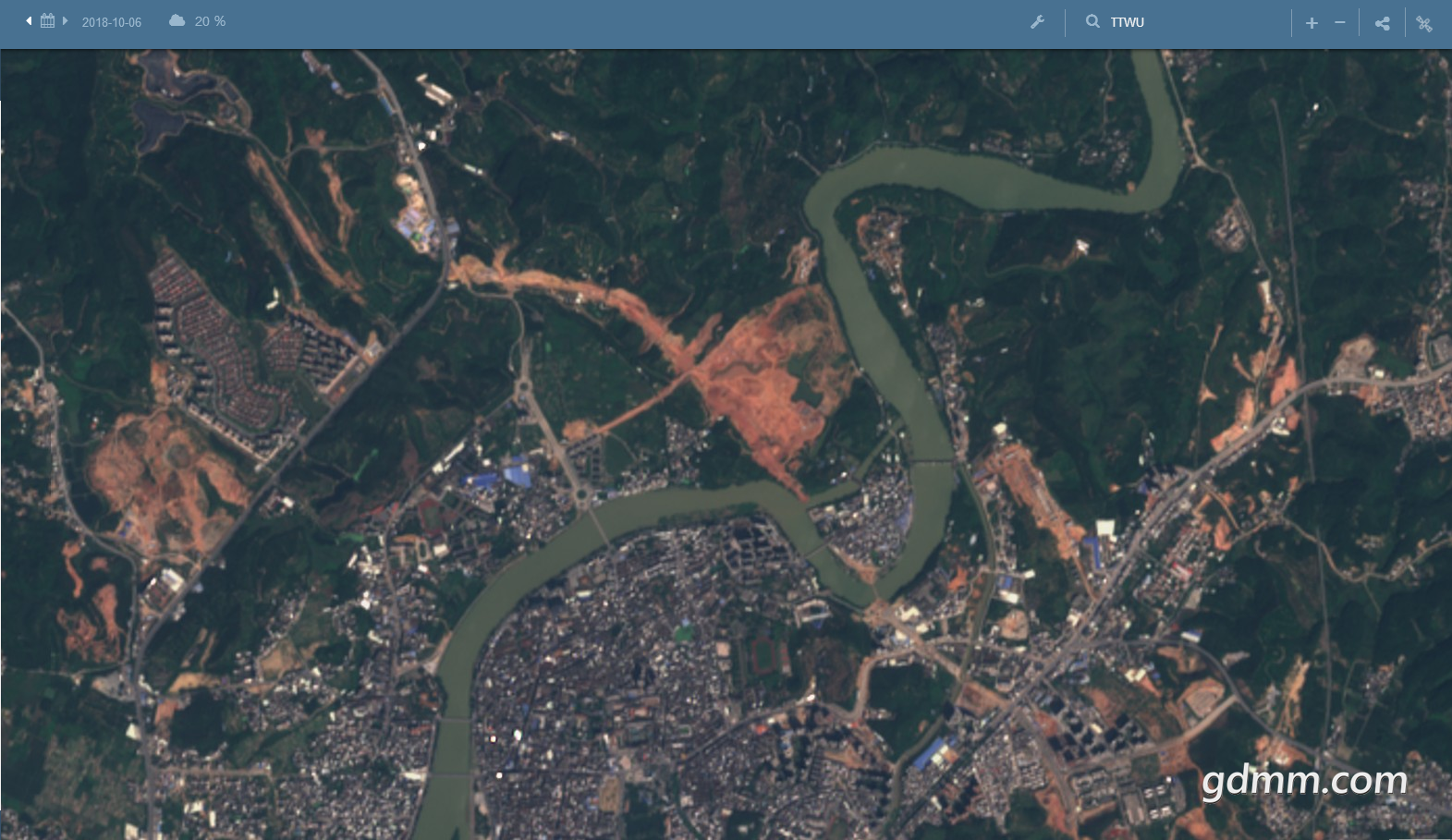Screen dimensions: 1452x840
Task: Click the gdmm.com watermark
Action: 1304,781
